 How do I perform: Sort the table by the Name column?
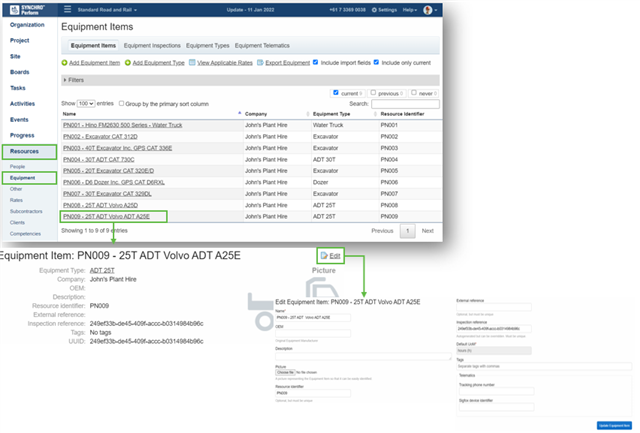click(151, 114)
